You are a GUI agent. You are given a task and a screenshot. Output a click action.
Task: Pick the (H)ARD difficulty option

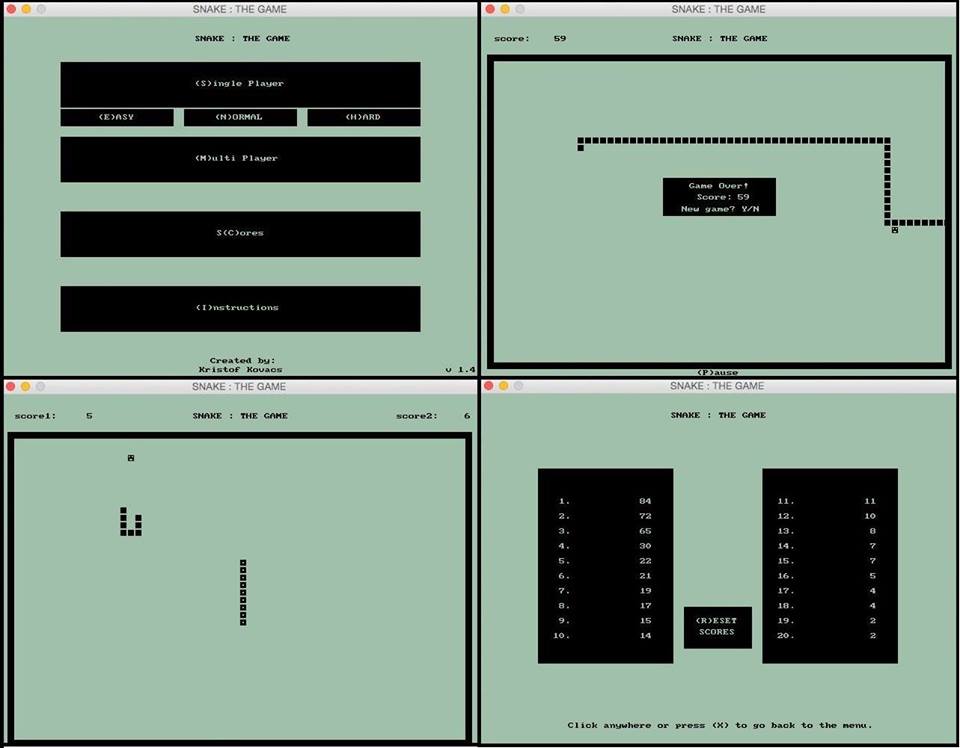click(x=363, y=117)
